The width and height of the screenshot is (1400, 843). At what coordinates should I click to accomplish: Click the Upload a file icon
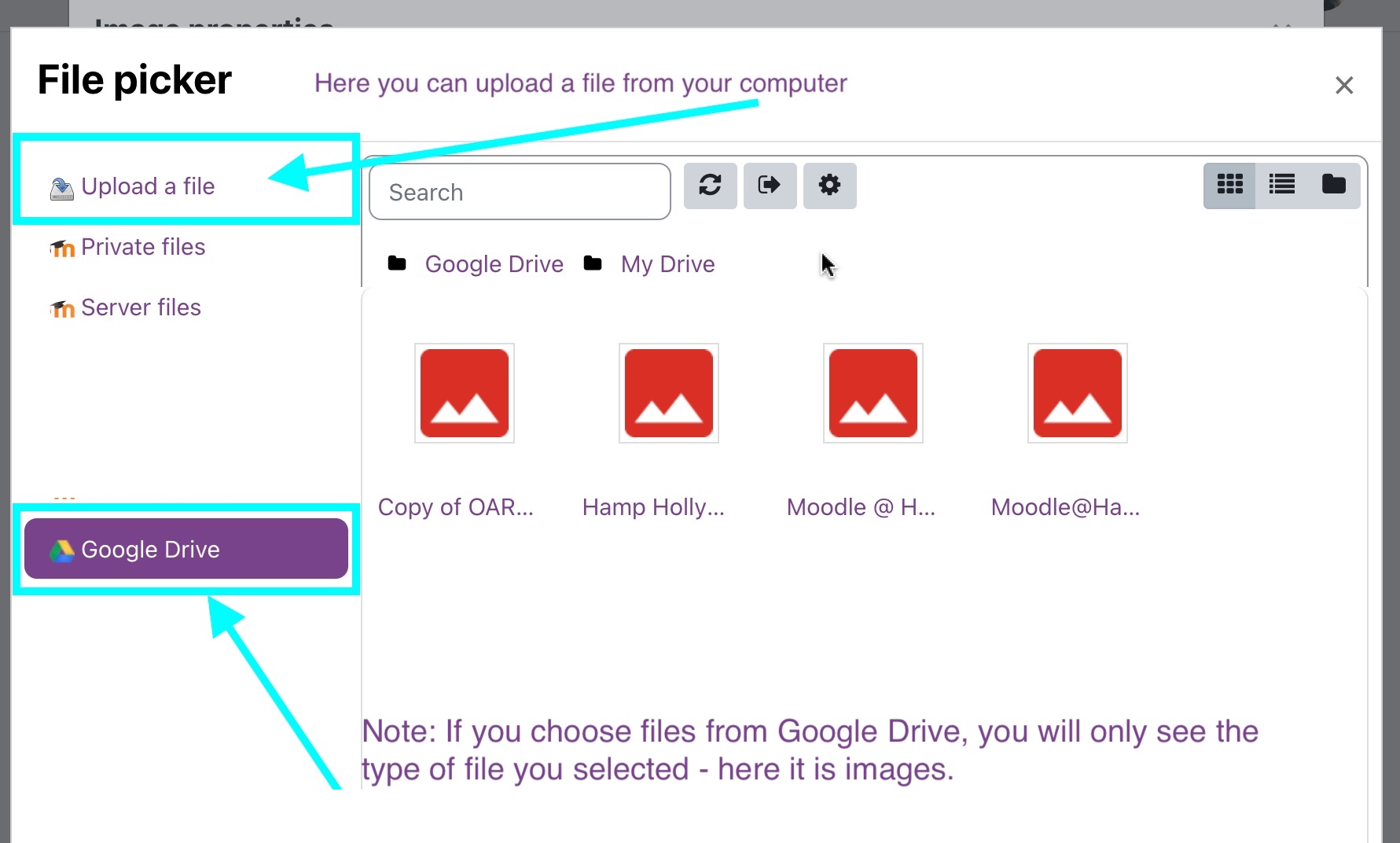point(62,188)
